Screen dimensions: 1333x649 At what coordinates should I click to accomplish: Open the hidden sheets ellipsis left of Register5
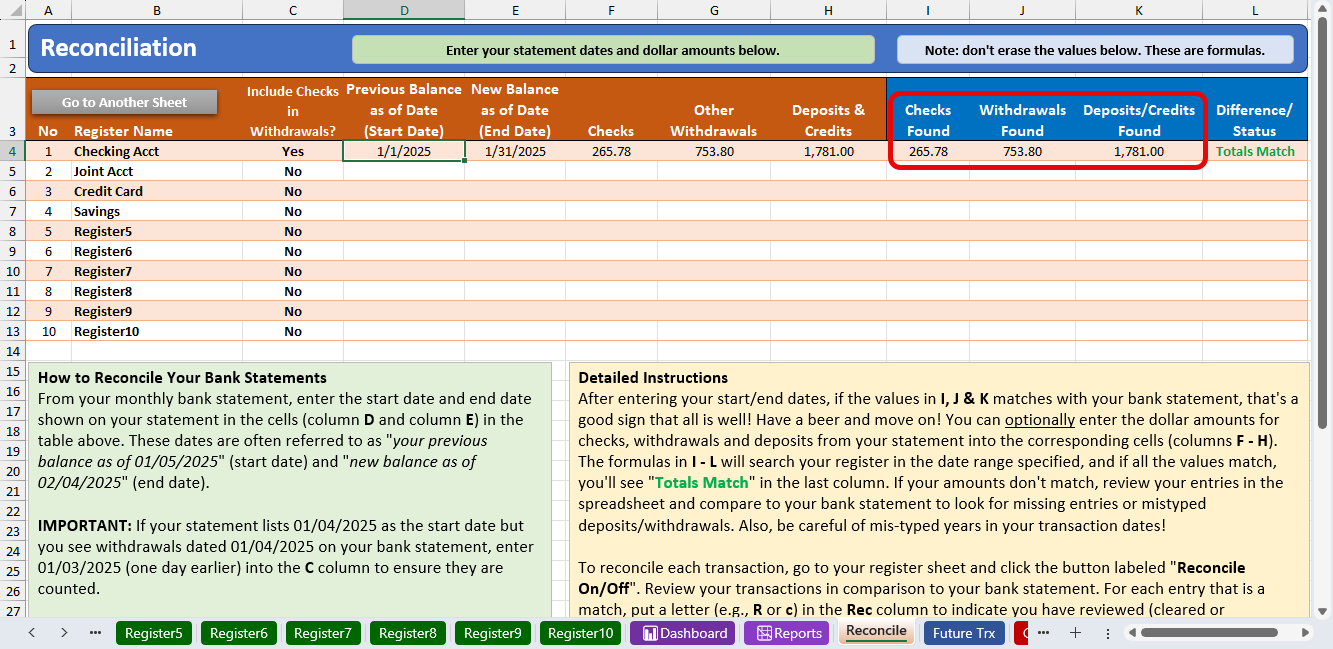[96, 633]
